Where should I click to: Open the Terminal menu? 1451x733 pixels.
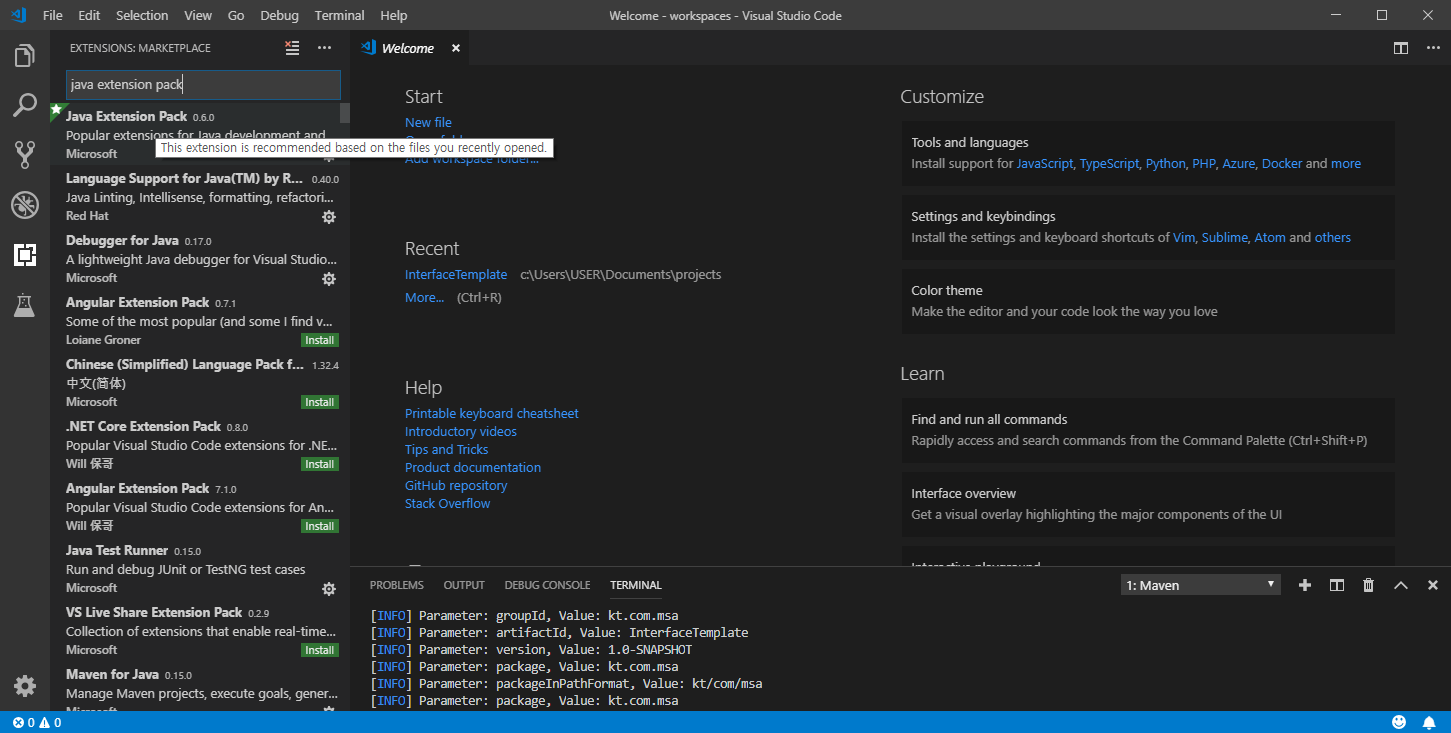click(339, 15)
